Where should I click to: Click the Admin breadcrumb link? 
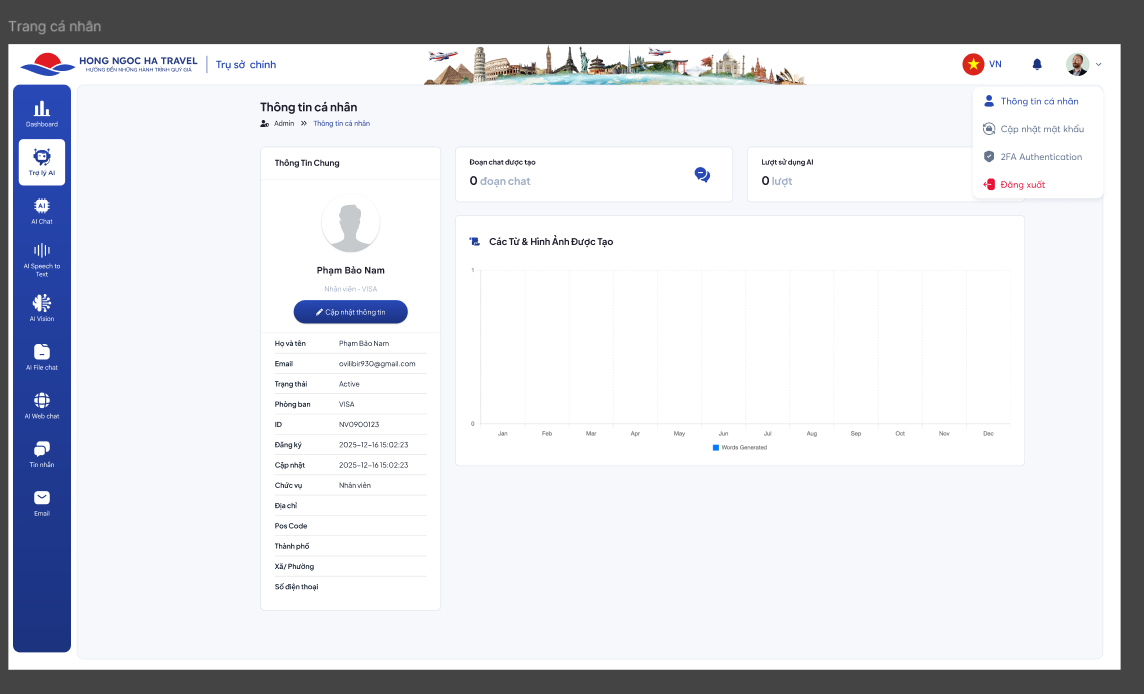(x=284, y=123)
